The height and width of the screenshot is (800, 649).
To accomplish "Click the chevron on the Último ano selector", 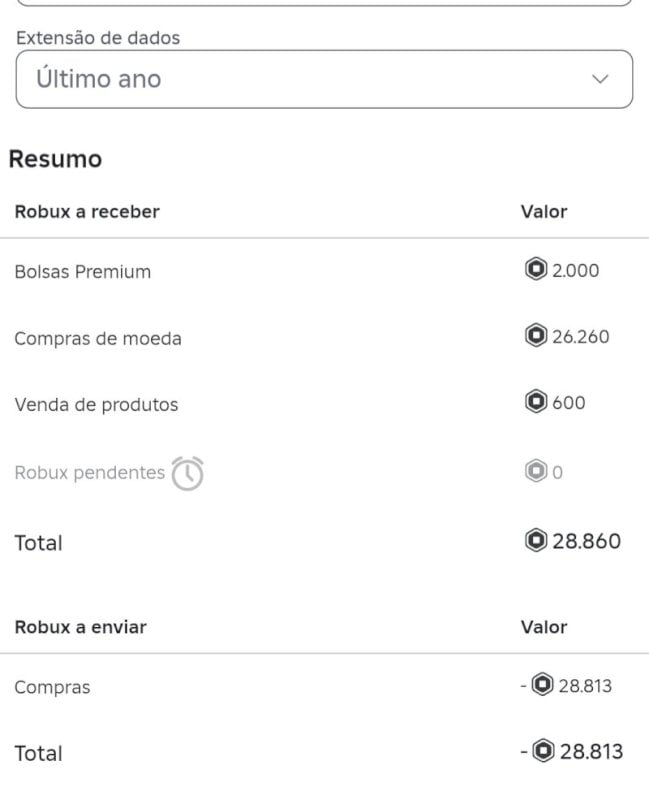I will [x=599, y=78].
